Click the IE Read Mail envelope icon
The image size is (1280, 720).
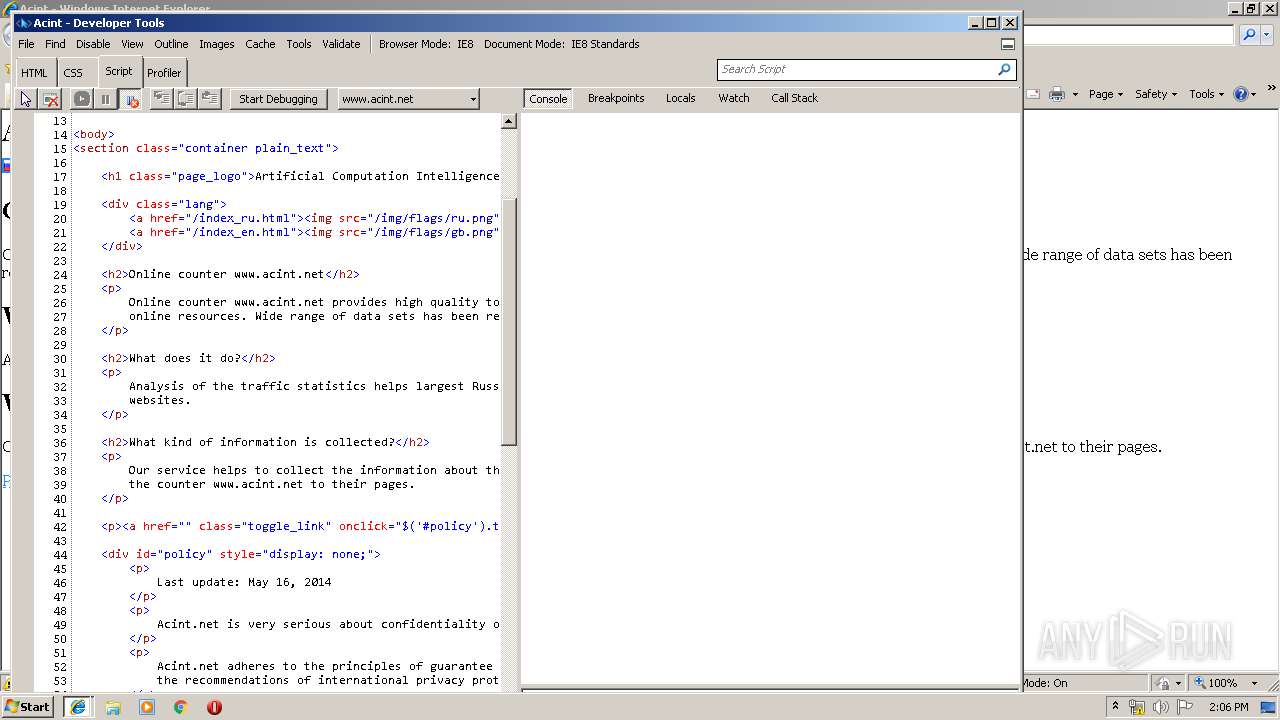pyautogui.click(x=1033, y=94)
